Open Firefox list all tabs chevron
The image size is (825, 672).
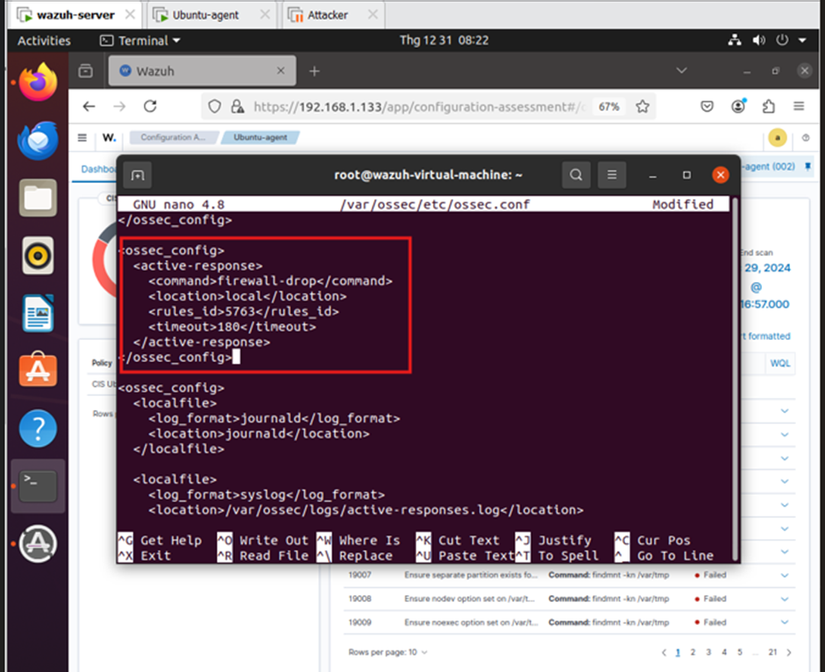coord(681,71)
